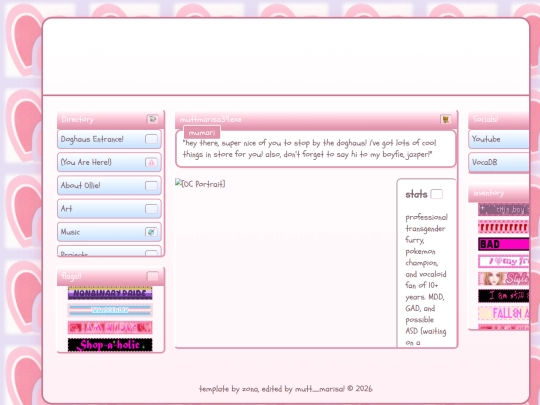Click the 'I ♥ my' inventory blinkie
The image size is (540, 405).
coord(503,261)
